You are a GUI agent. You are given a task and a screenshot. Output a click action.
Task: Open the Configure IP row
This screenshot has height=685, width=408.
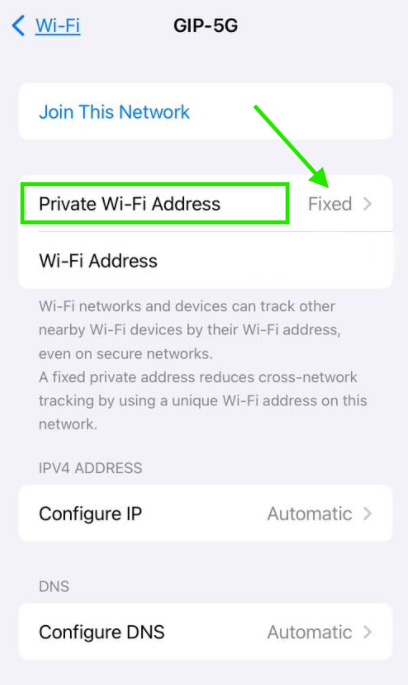click(x=205, y=513)
